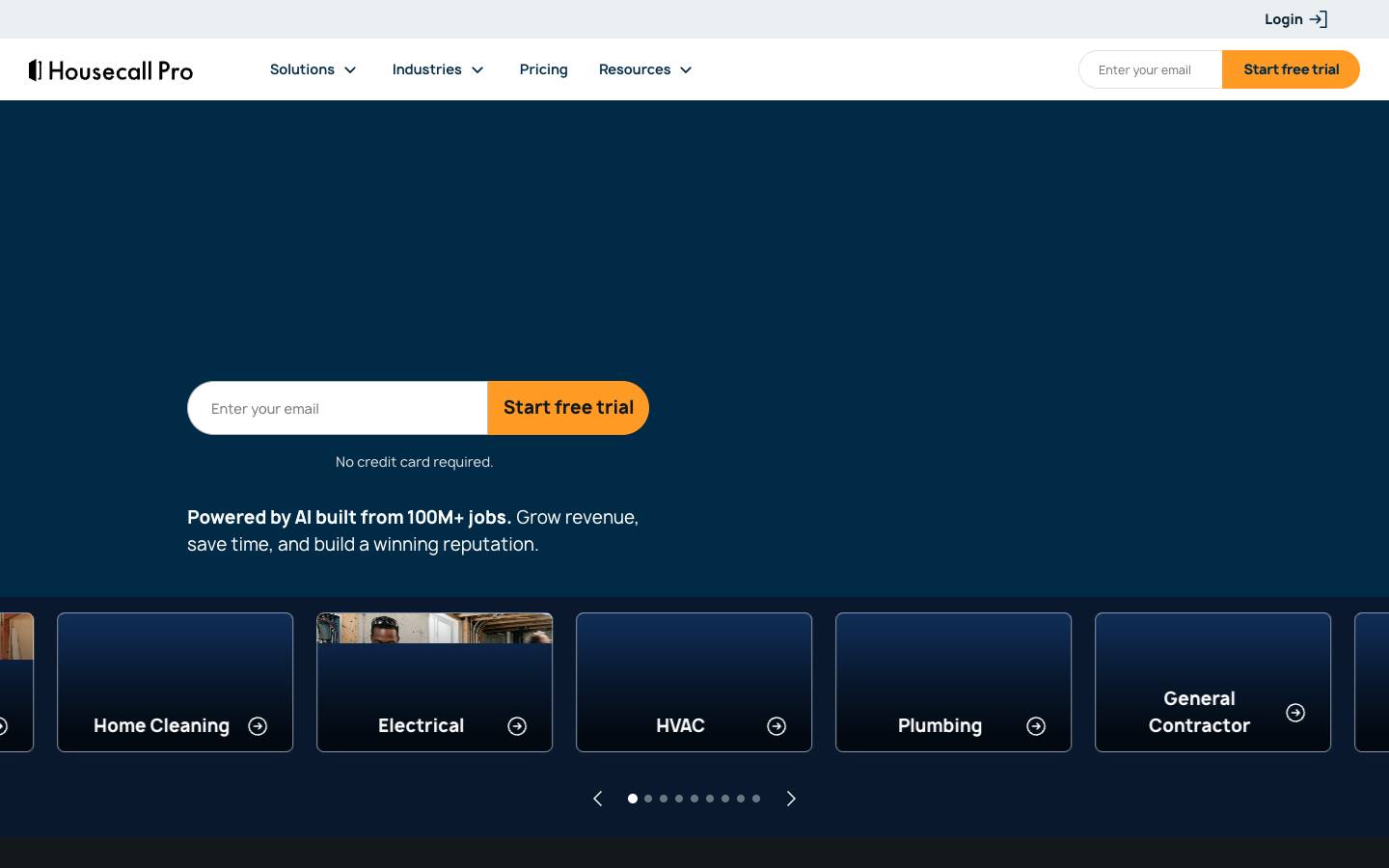Expand the Solutions menu

[x=313, y=69]
